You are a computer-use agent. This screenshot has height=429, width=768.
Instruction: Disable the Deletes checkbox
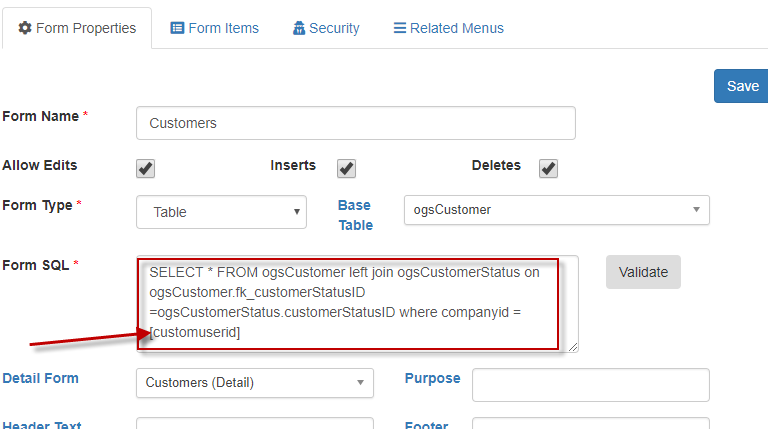pyautogui.click(x=548, y=168)
